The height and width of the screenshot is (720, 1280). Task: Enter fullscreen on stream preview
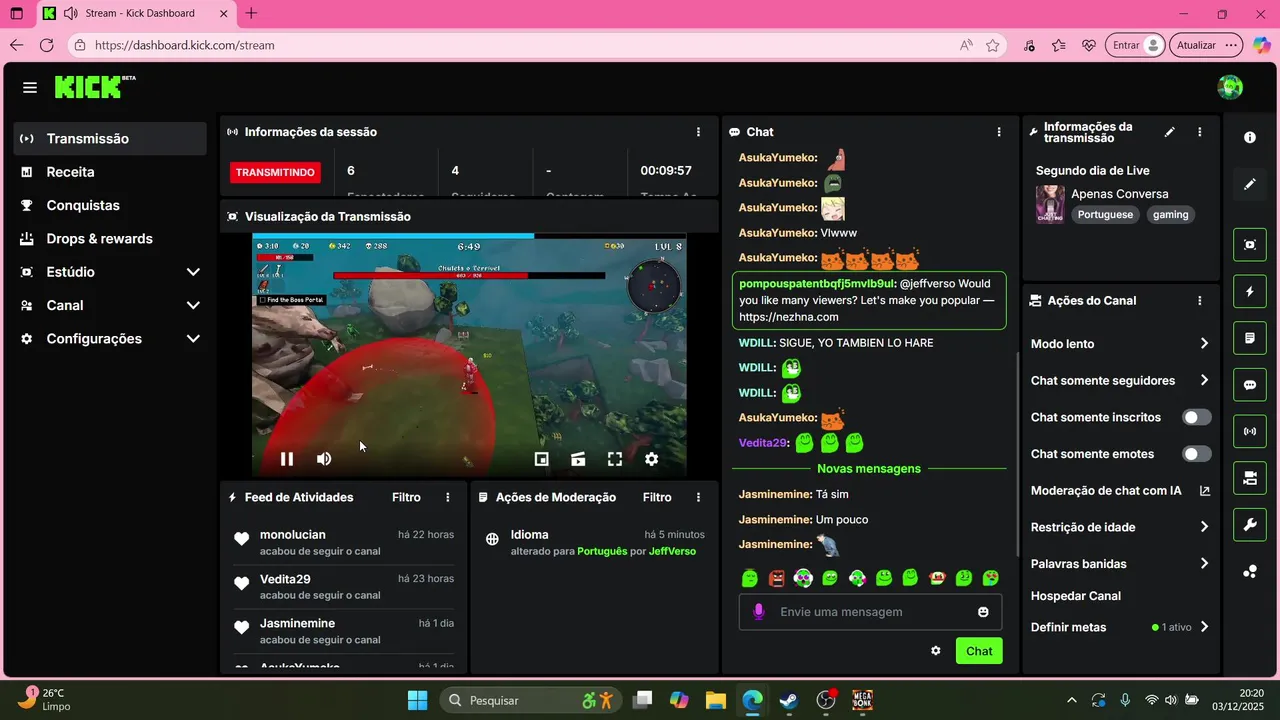[x=615, y=459]
